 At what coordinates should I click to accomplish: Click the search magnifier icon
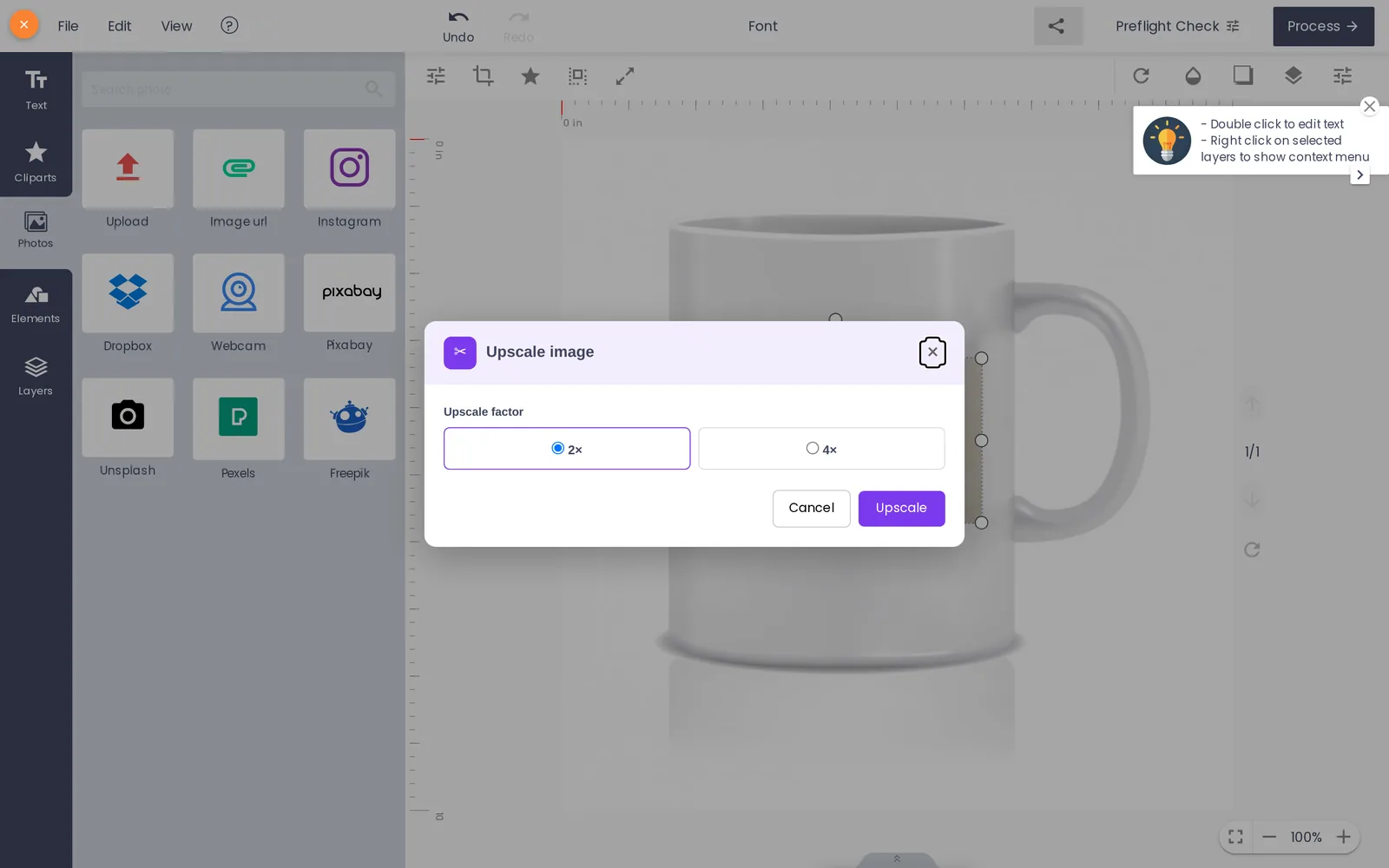(374, 89)
